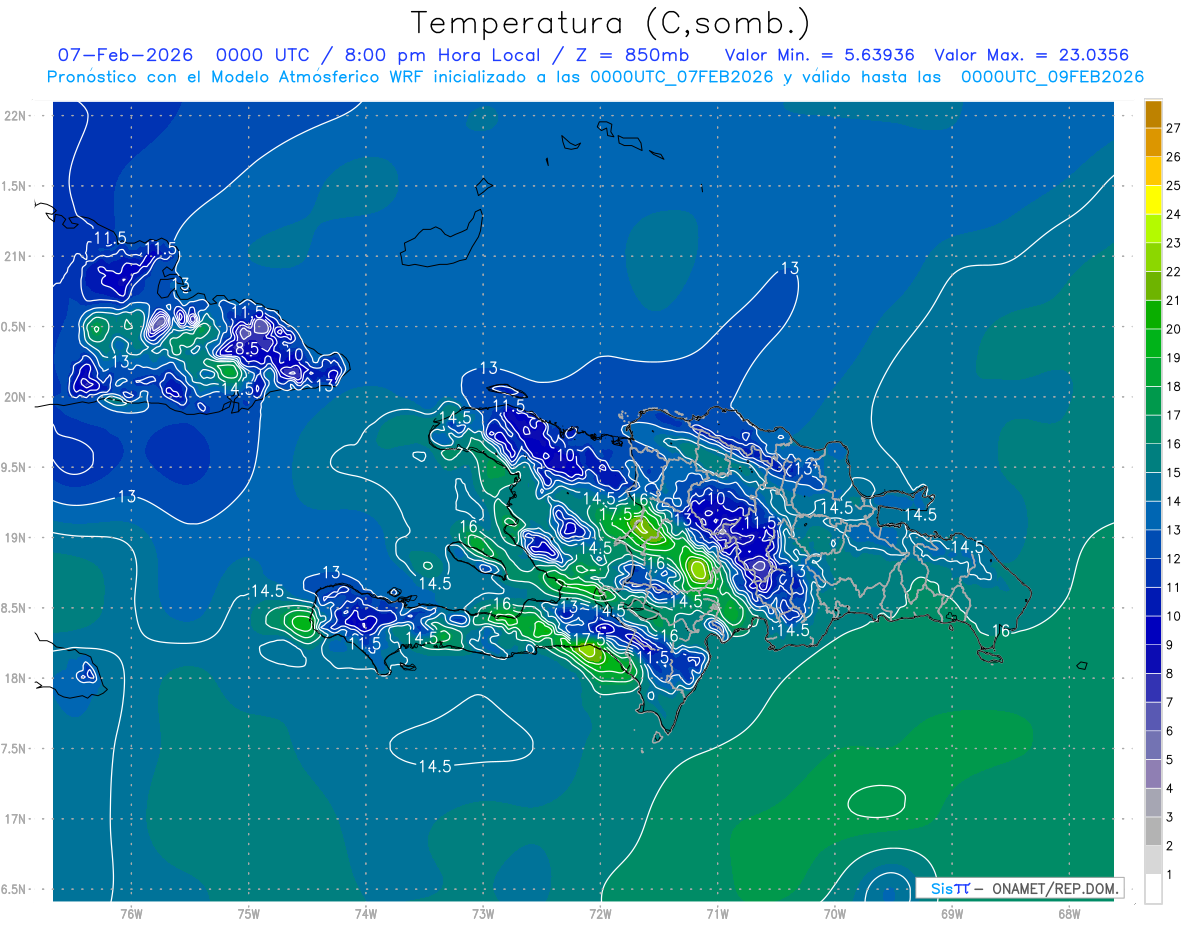This screenshot has height=927, width=1200.
Task: Click the green colorbar segment between 19 and 20
Action: [x=1153, y=343]
